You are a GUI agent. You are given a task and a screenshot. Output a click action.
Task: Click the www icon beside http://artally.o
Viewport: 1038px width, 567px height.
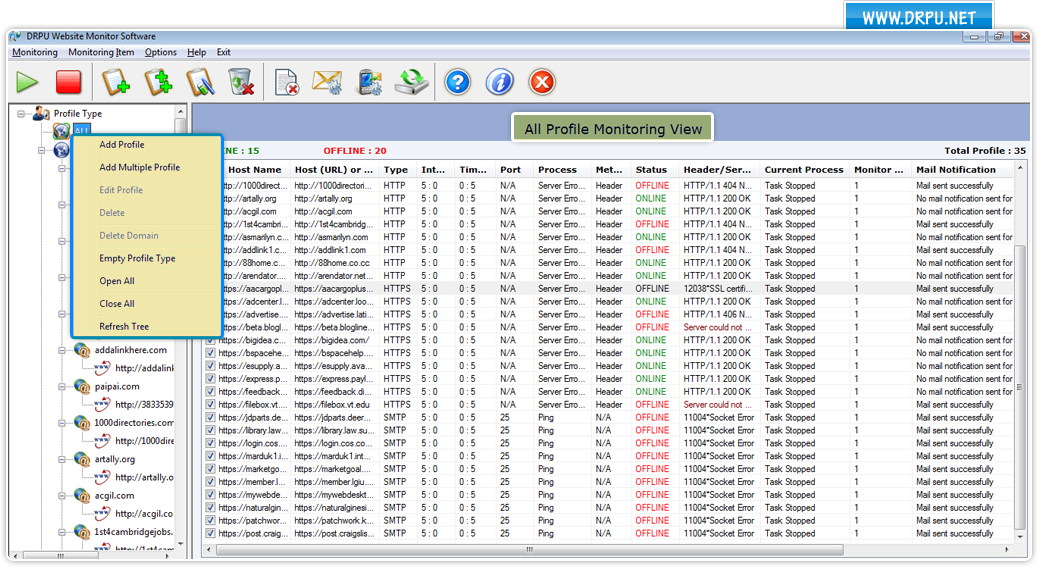pyautogui.click(x=103, y=477)
